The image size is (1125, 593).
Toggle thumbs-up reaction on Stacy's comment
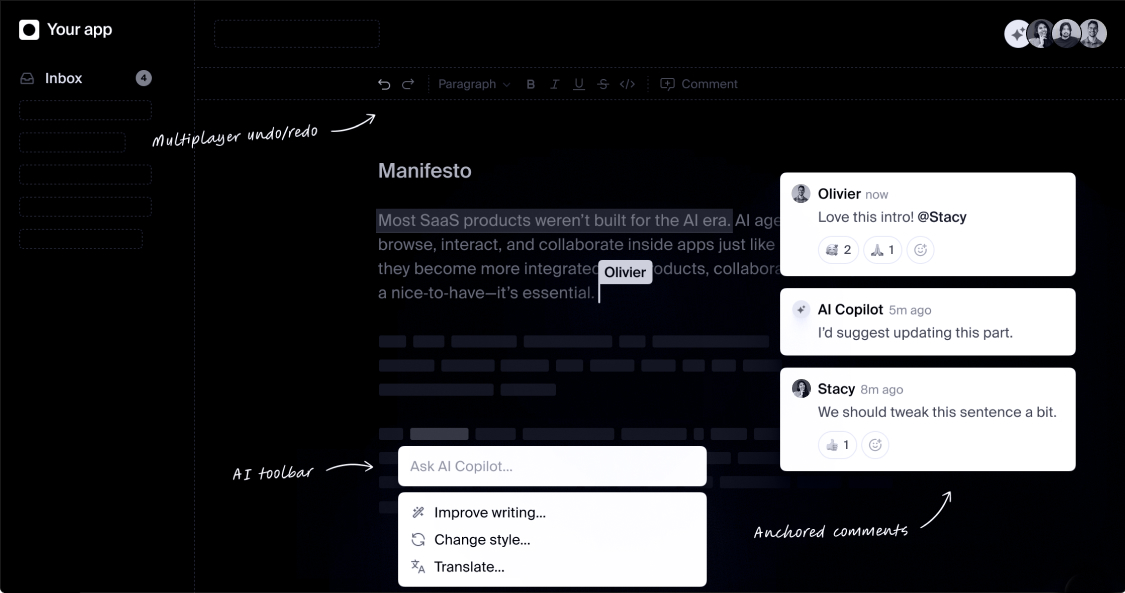(x=836, y=445)
